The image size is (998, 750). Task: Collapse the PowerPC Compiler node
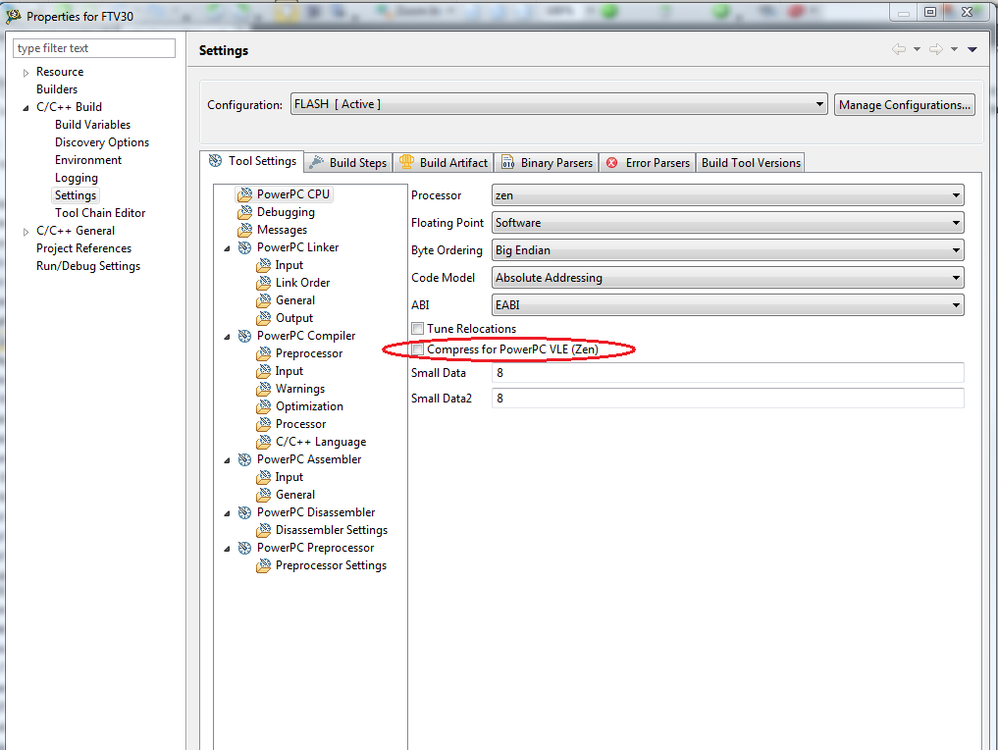[227, 337]
